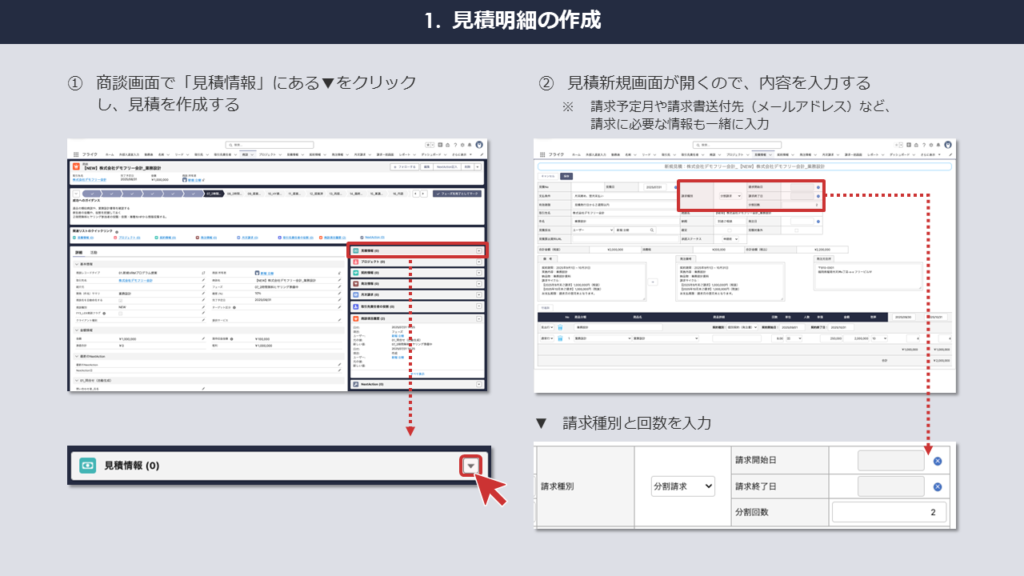Expand the プロジェクト related list dropdown
This screenshot has height=576, width=1024.
click(480, 261)
